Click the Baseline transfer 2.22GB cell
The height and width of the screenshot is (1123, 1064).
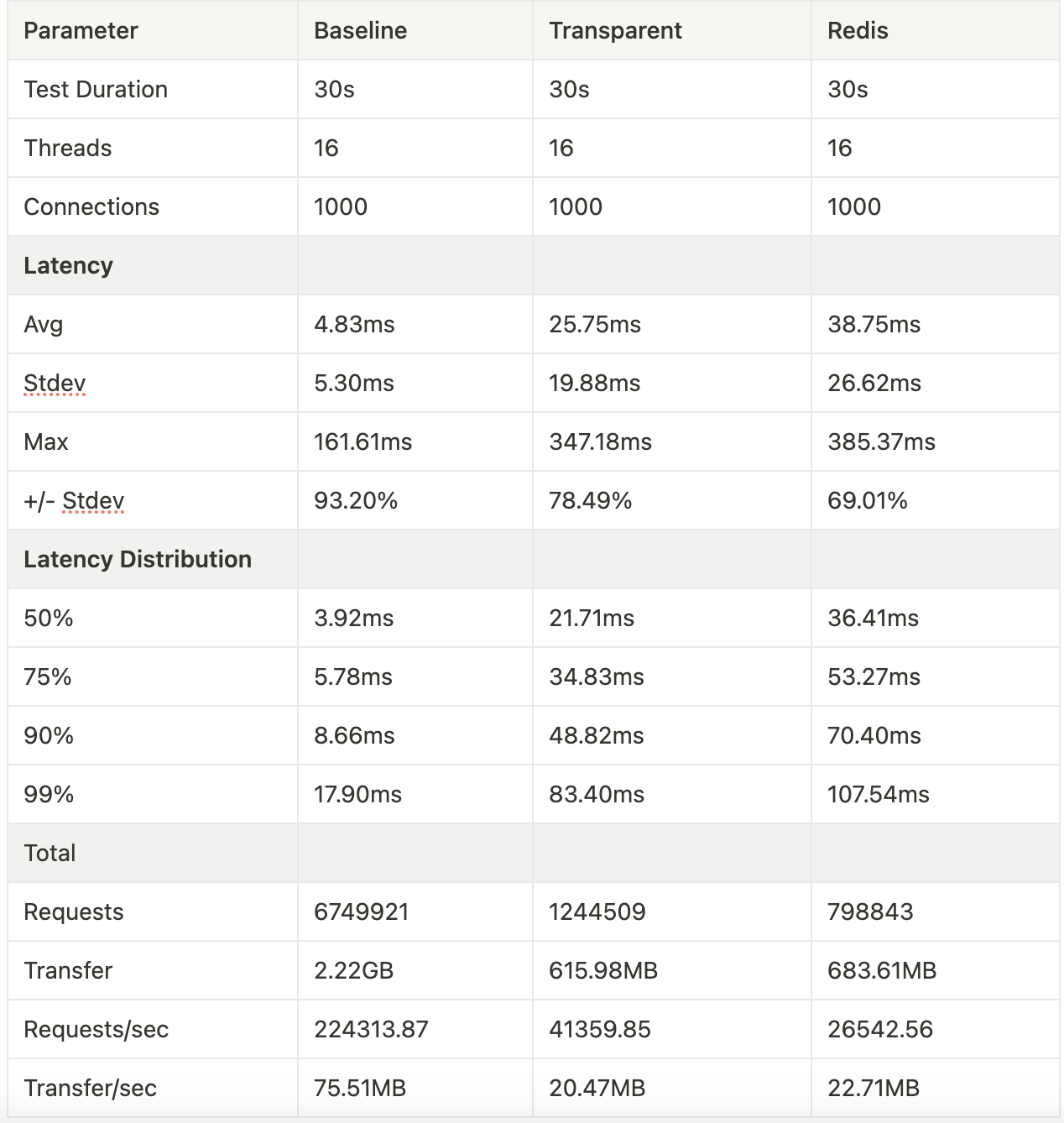click(353, 971)
